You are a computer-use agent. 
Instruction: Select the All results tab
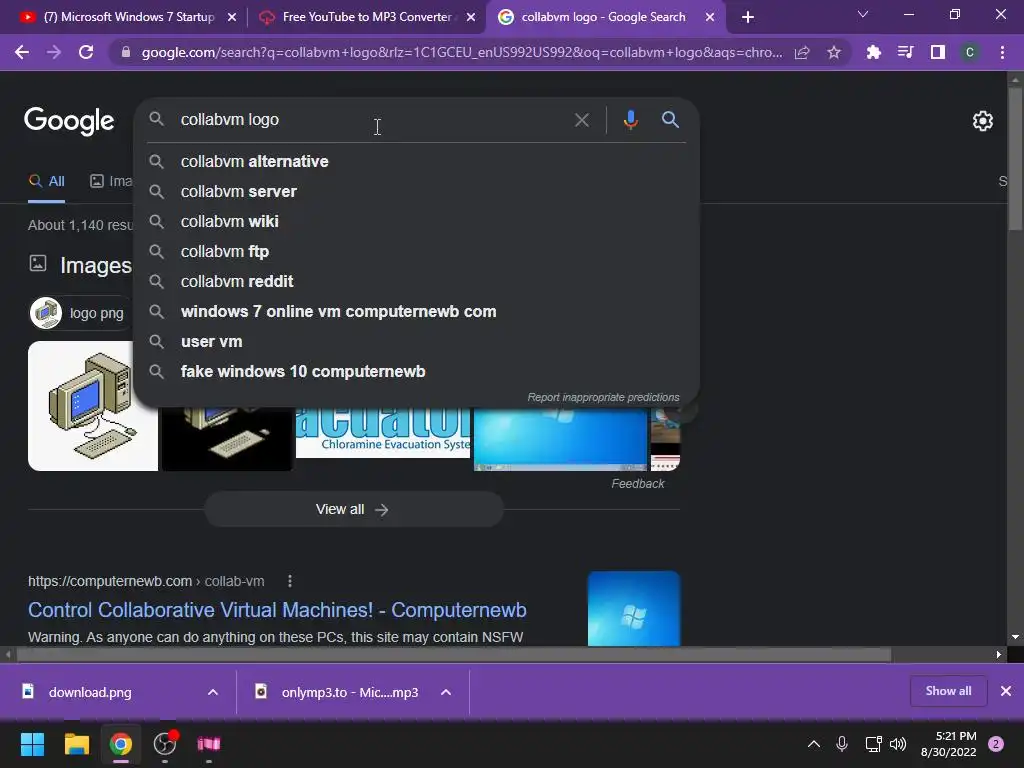46,182
